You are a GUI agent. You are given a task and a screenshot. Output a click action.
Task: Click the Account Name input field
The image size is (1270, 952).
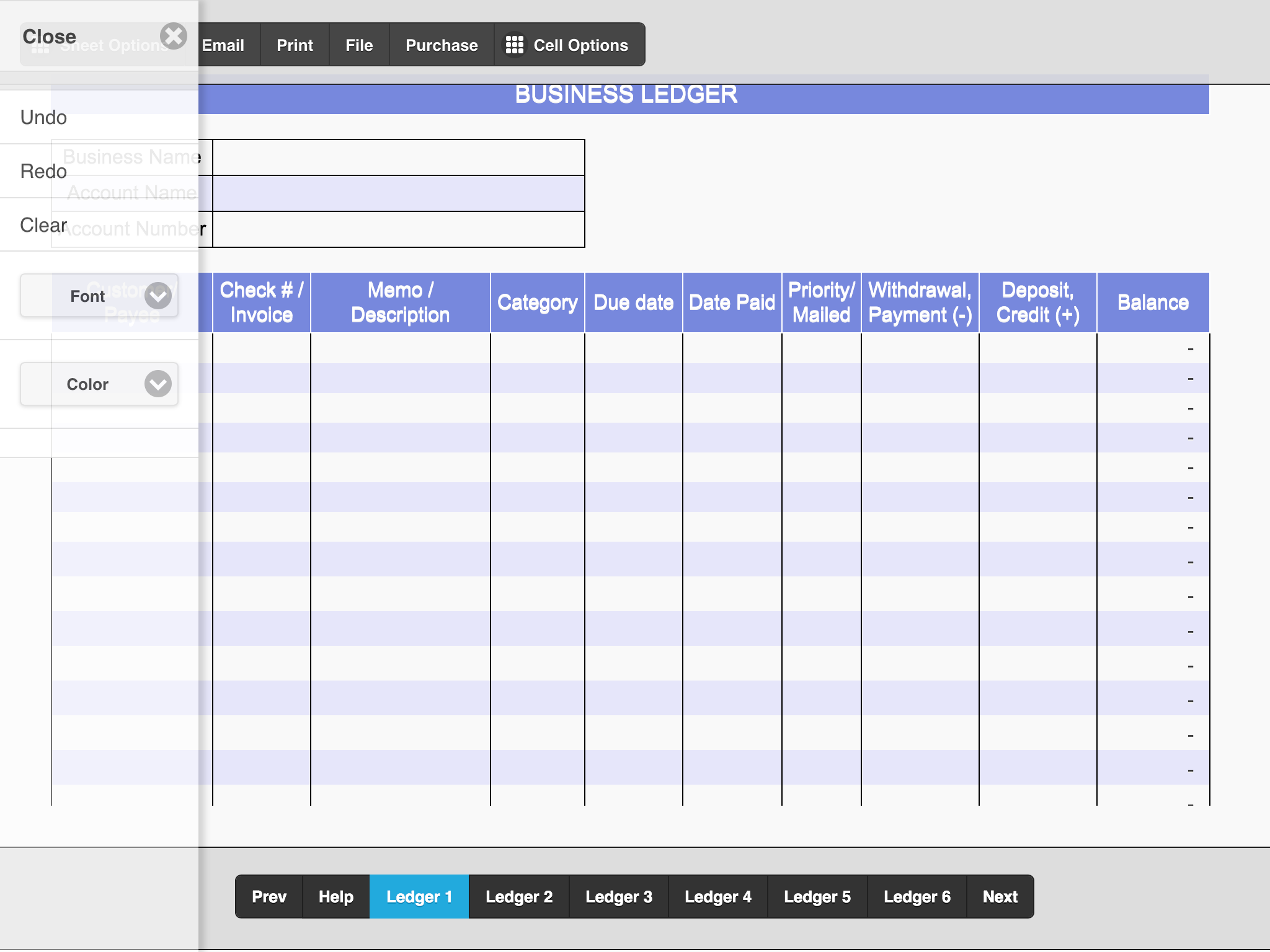(399, 193)
